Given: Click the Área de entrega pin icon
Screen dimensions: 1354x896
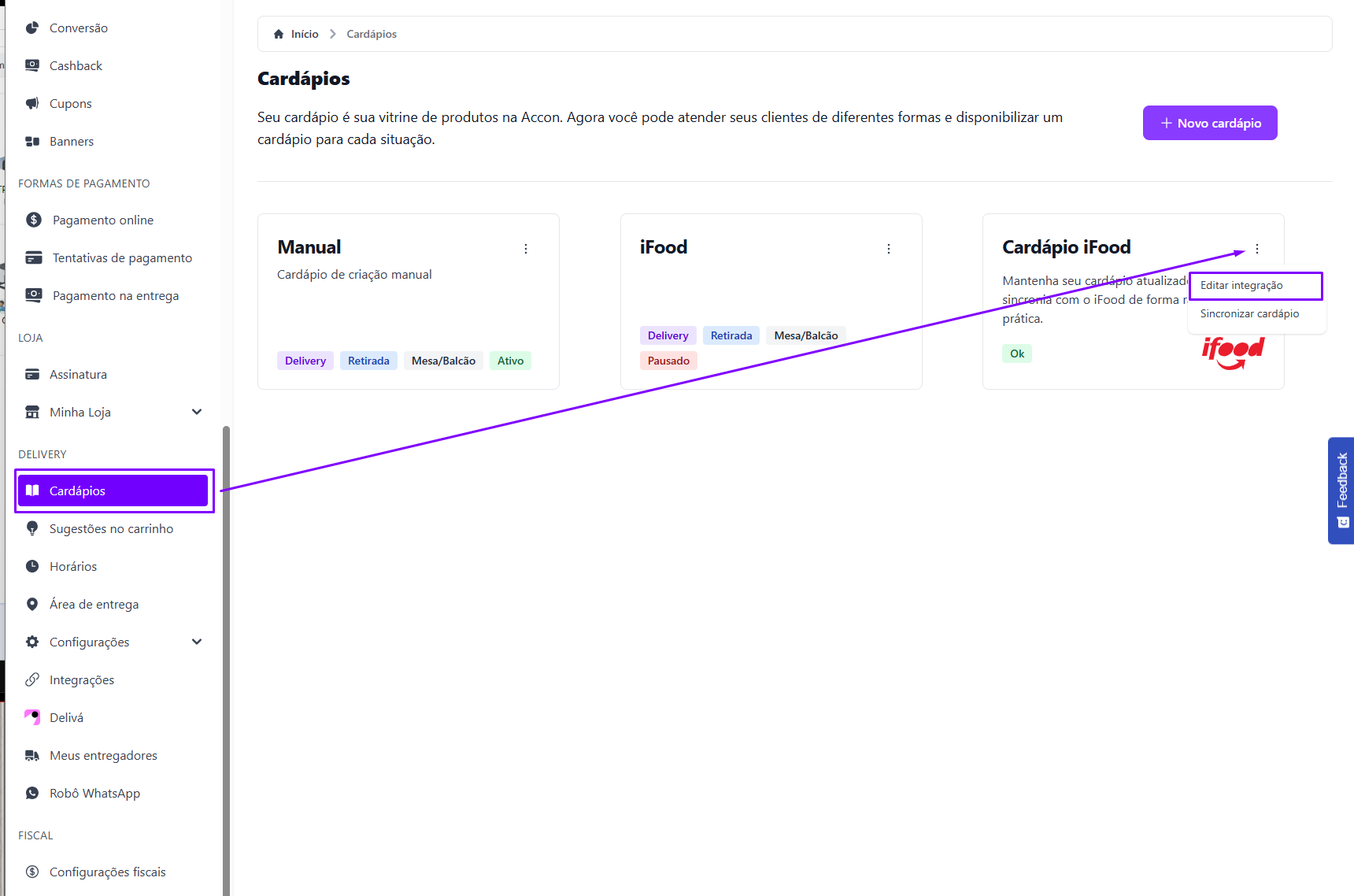Looking at the screenshot, I should coord(32,604).
